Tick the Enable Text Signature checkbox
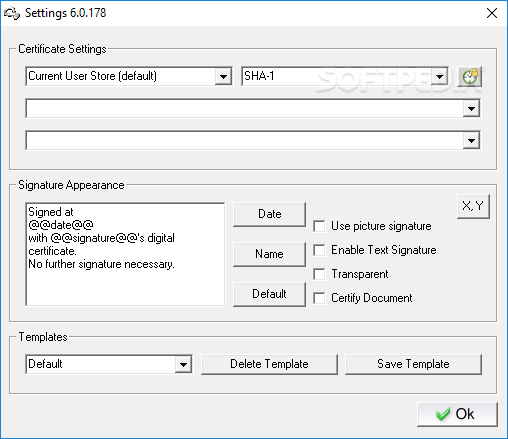This screenshot has width=508, height=439. [319, 250]
